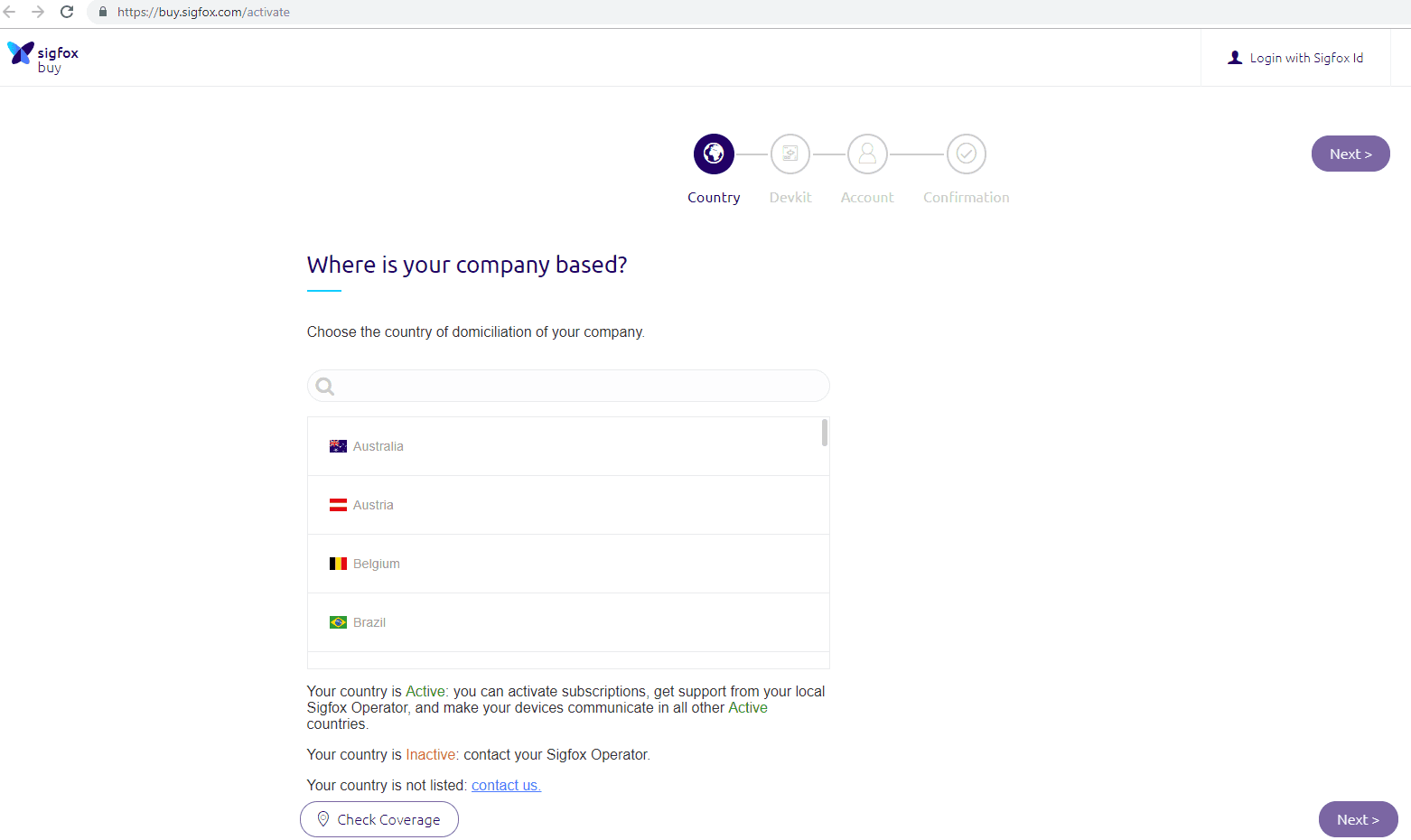Click the Australia flag icon
The image size is (1411, 840).
pos(338,446)
